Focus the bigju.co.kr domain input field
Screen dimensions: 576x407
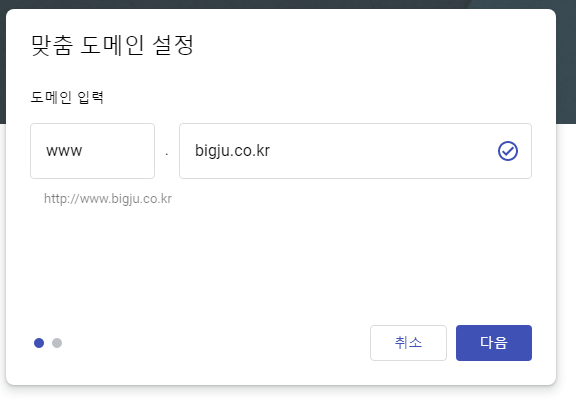[355, 151]
